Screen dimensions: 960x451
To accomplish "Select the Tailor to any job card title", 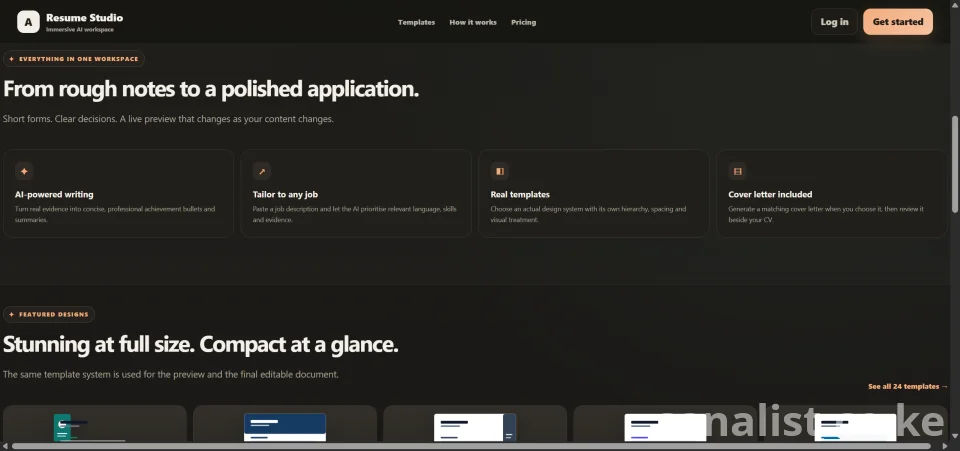I will coord(285,195).
